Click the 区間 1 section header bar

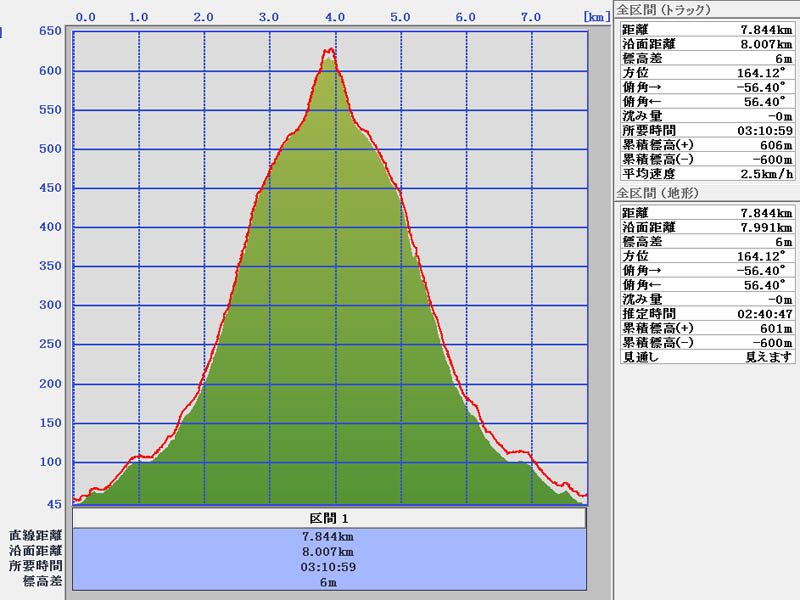click(x=329, y=519)
